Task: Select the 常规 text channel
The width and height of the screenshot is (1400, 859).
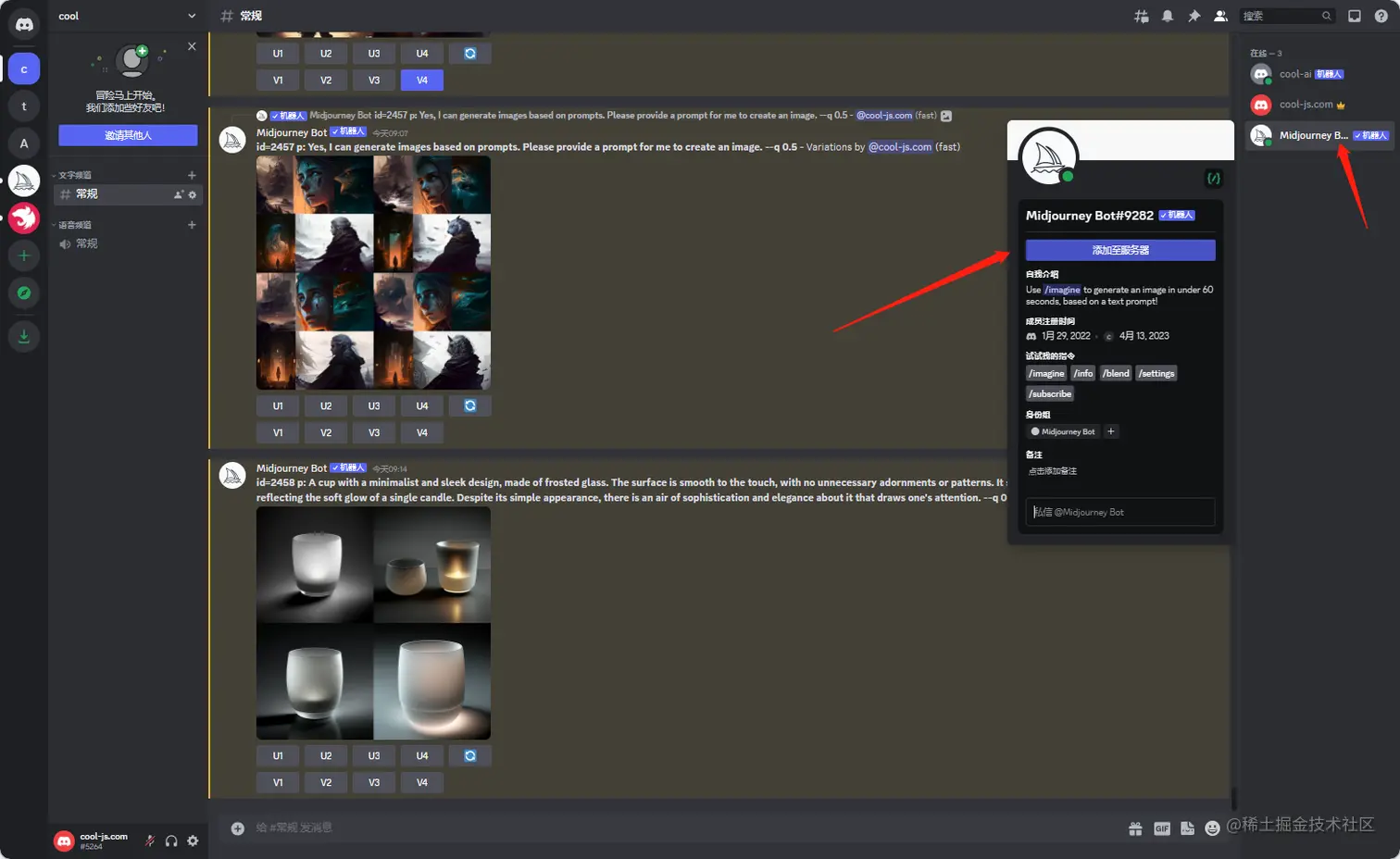Action: click(128, 194)
